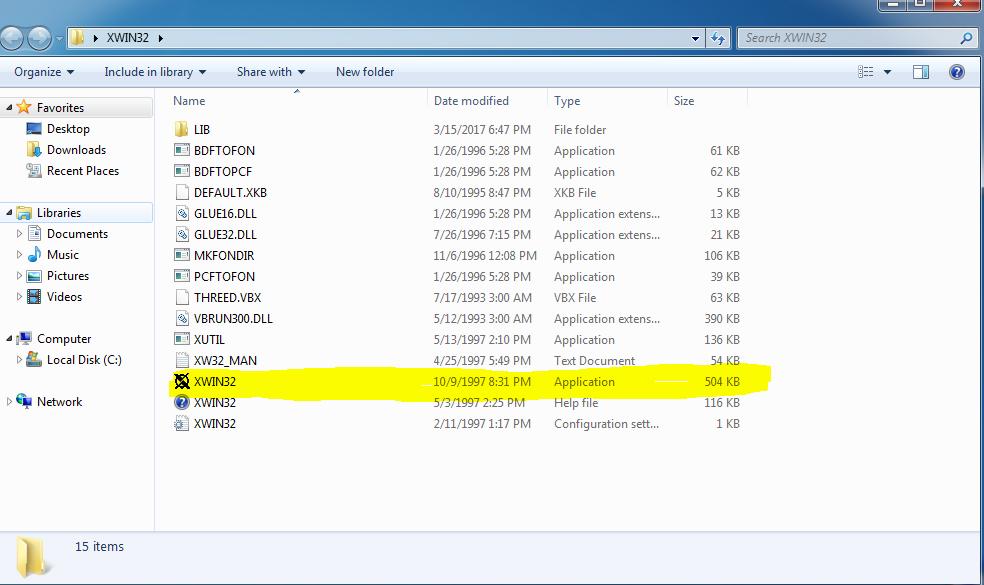Sort by Date modified column header
The image size is (984, 585).
[x=471, y=100]
